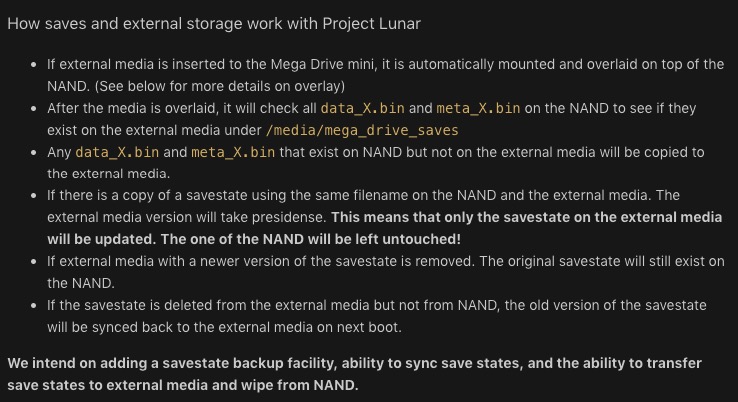Click the /media/mega_drive_saves path code
Screen dimensions: 738x402
click(362, 130)
